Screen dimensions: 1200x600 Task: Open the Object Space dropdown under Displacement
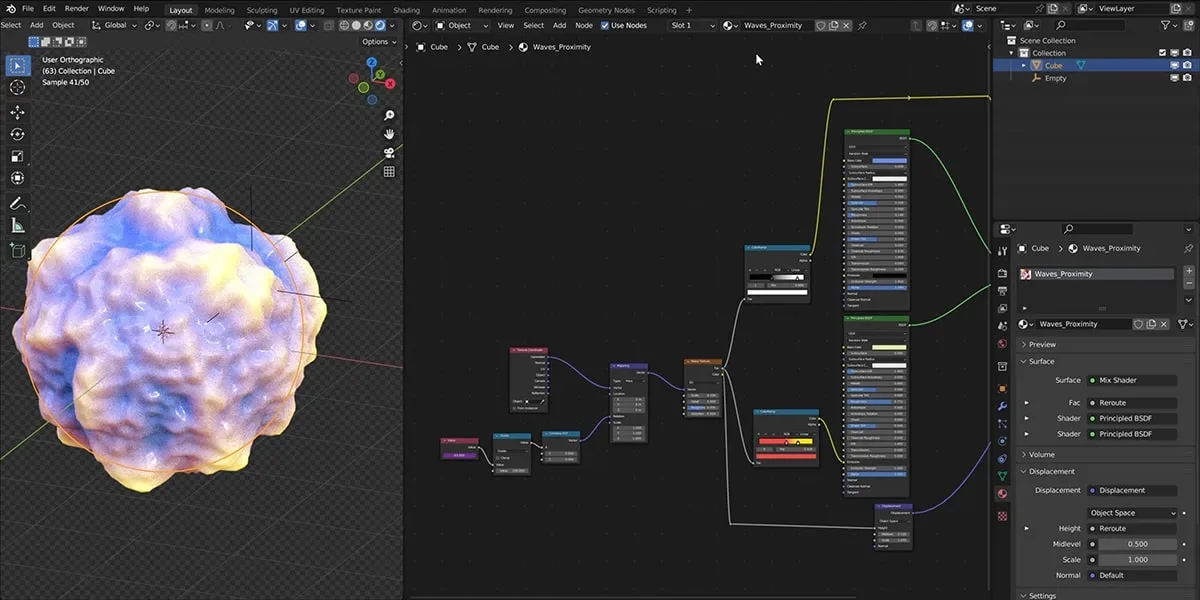(1131, 512)
